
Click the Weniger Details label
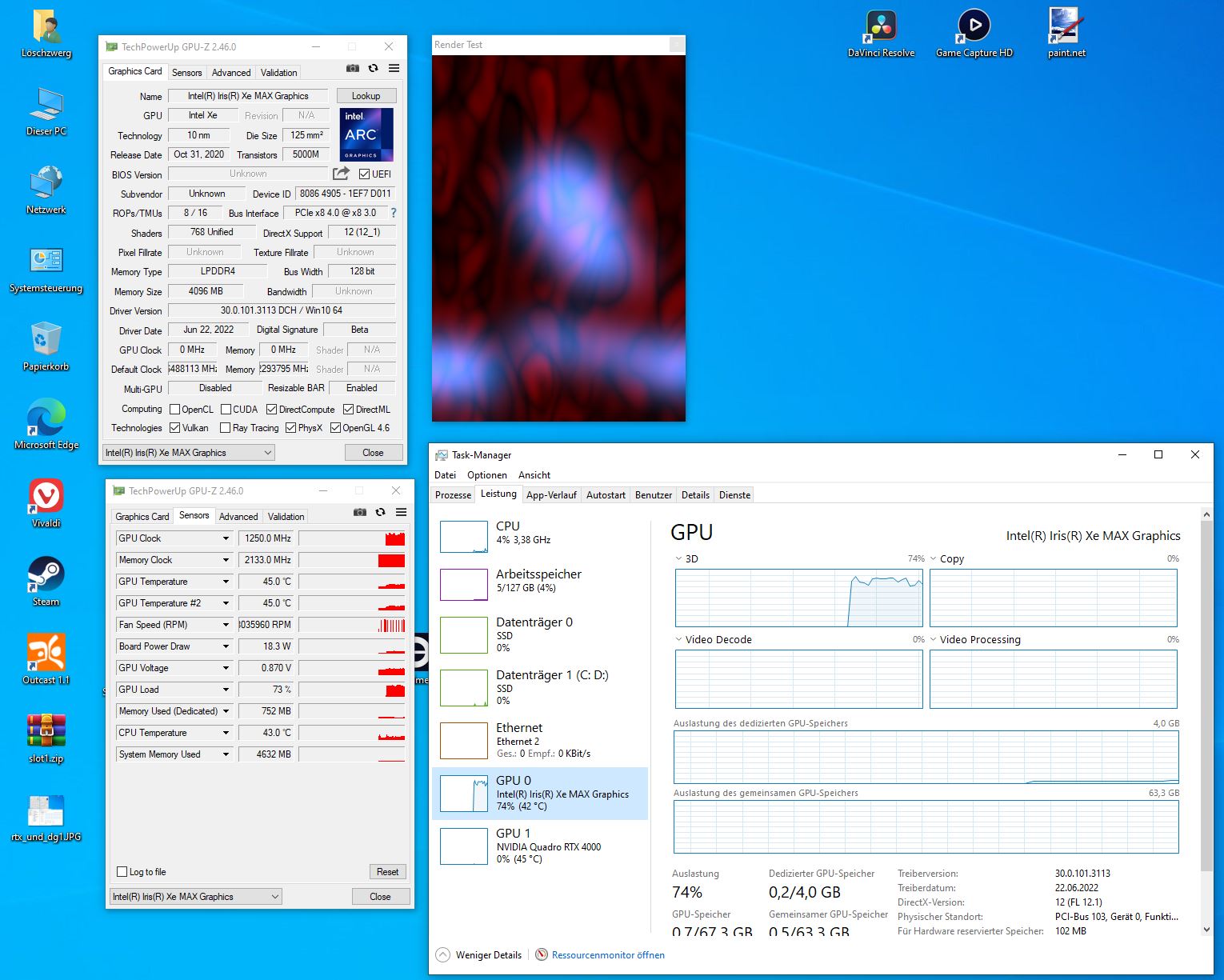point(489,955)
